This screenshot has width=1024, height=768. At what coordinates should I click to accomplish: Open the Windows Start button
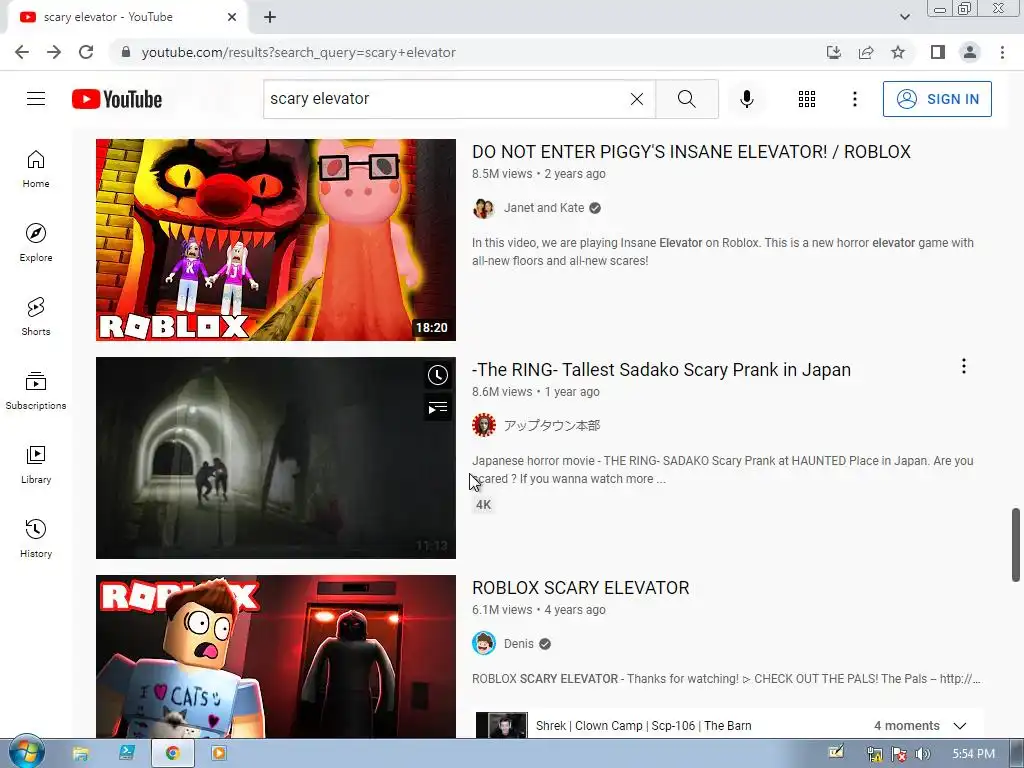coord(26,753)
